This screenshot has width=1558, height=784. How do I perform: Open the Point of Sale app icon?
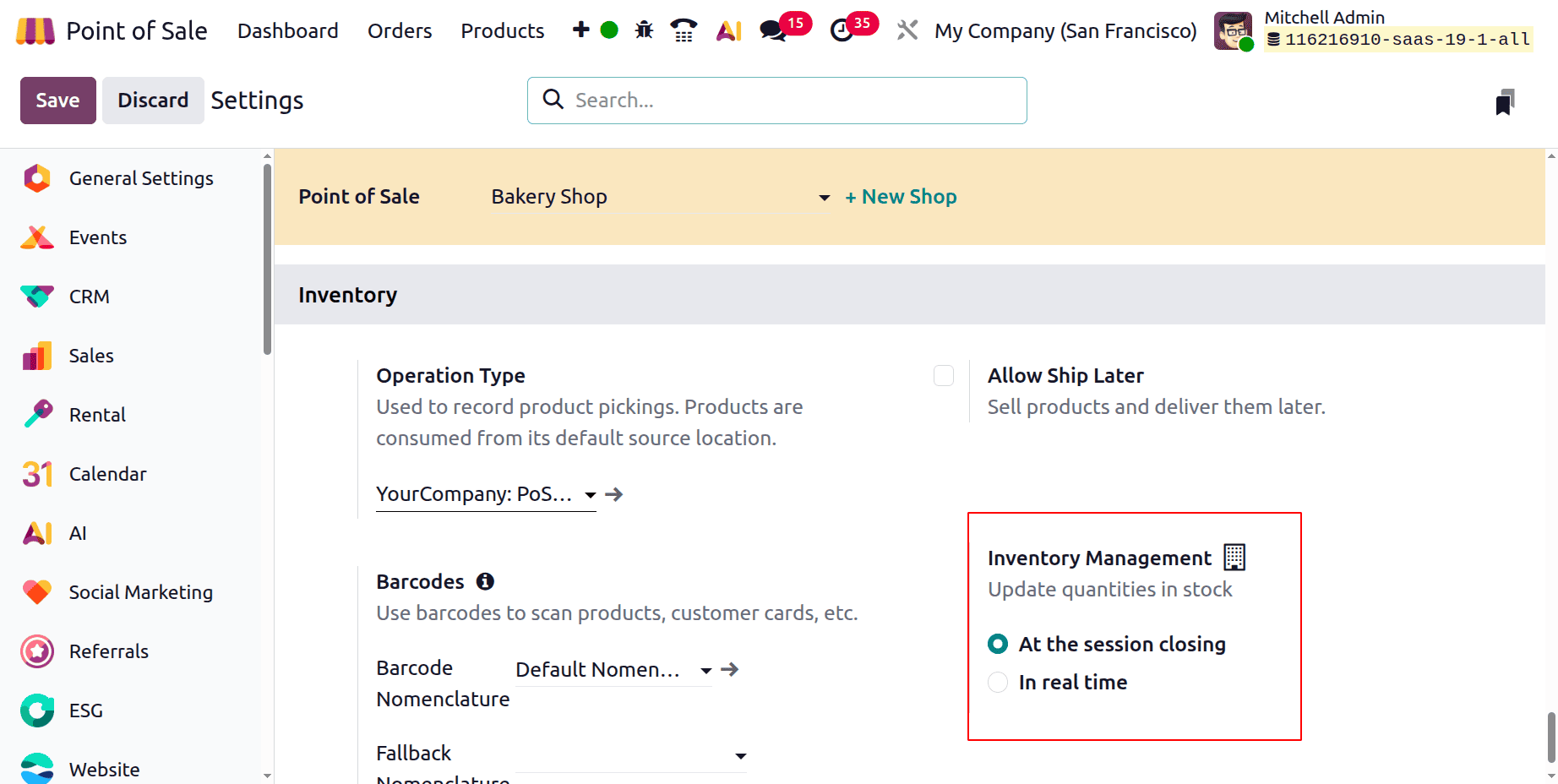click(x=35, y=31)
